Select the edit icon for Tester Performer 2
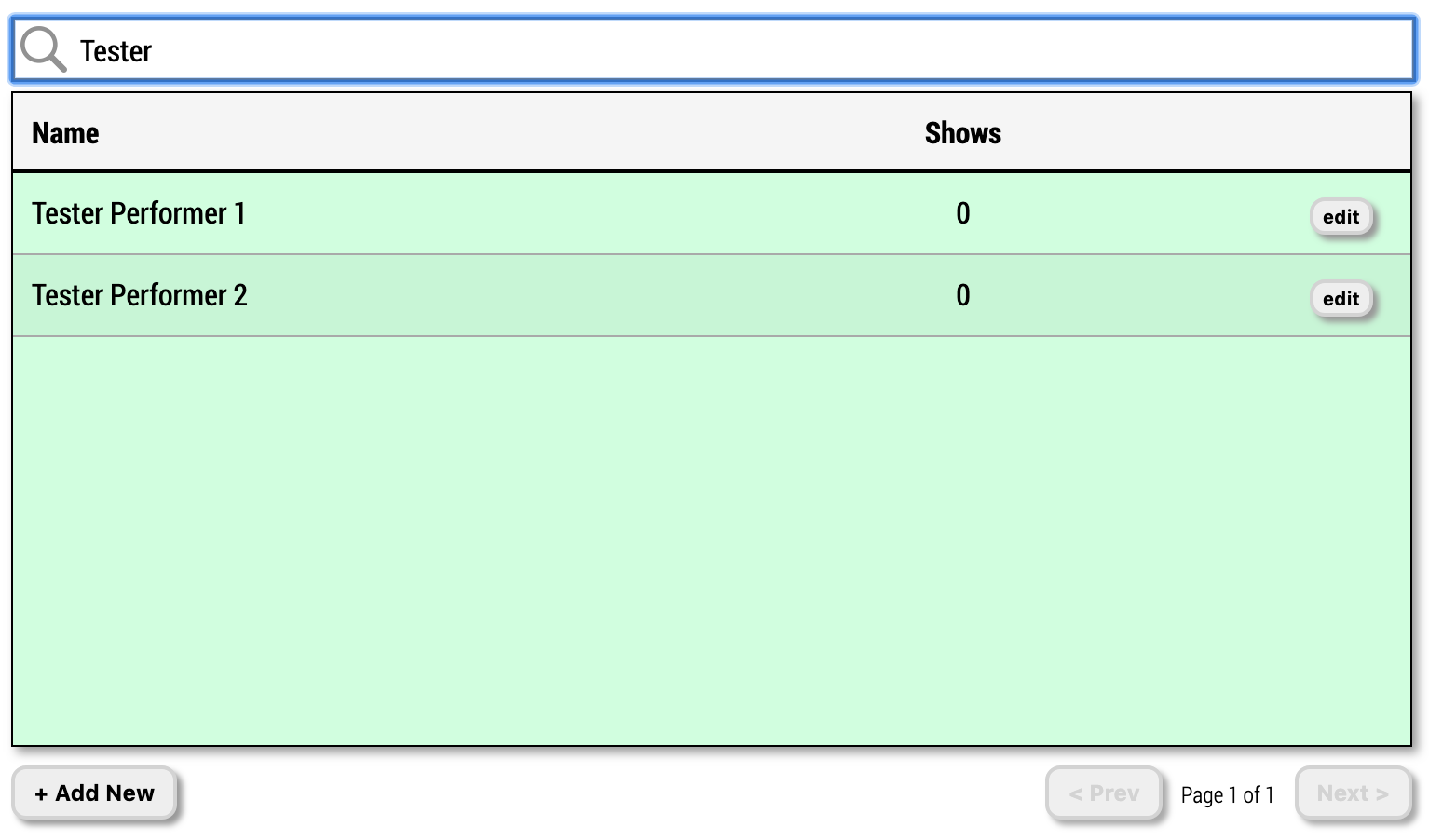 pos(1341,298)
